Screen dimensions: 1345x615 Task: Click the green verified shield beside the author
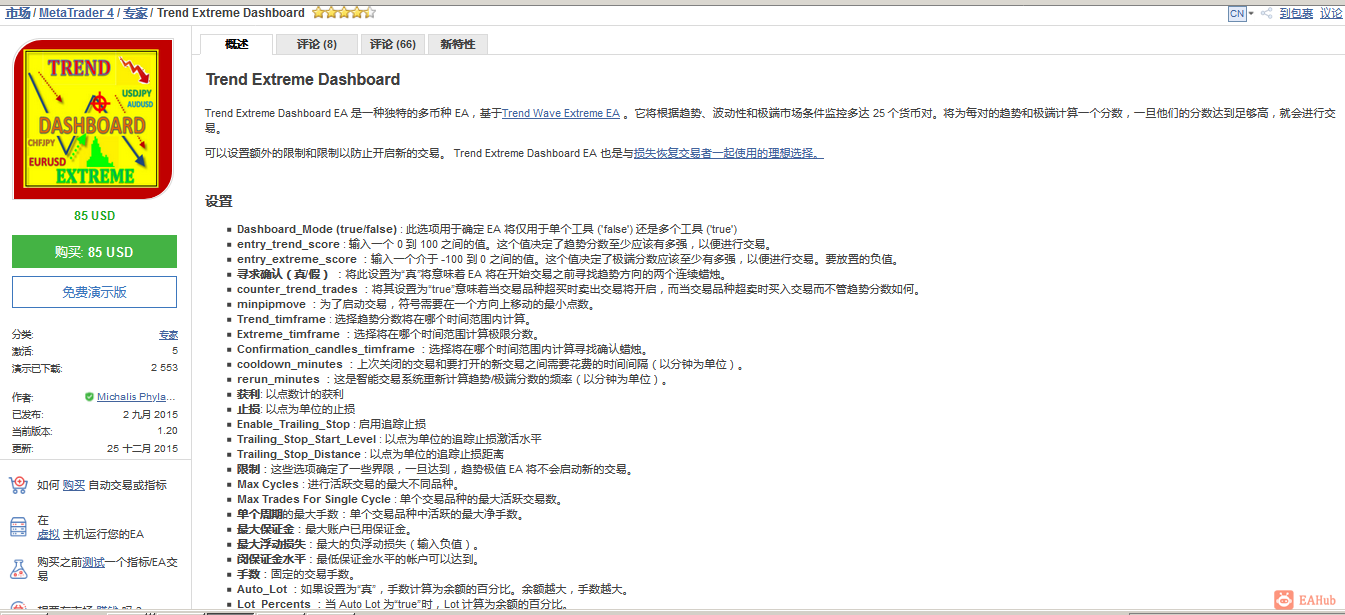[90, 397]
